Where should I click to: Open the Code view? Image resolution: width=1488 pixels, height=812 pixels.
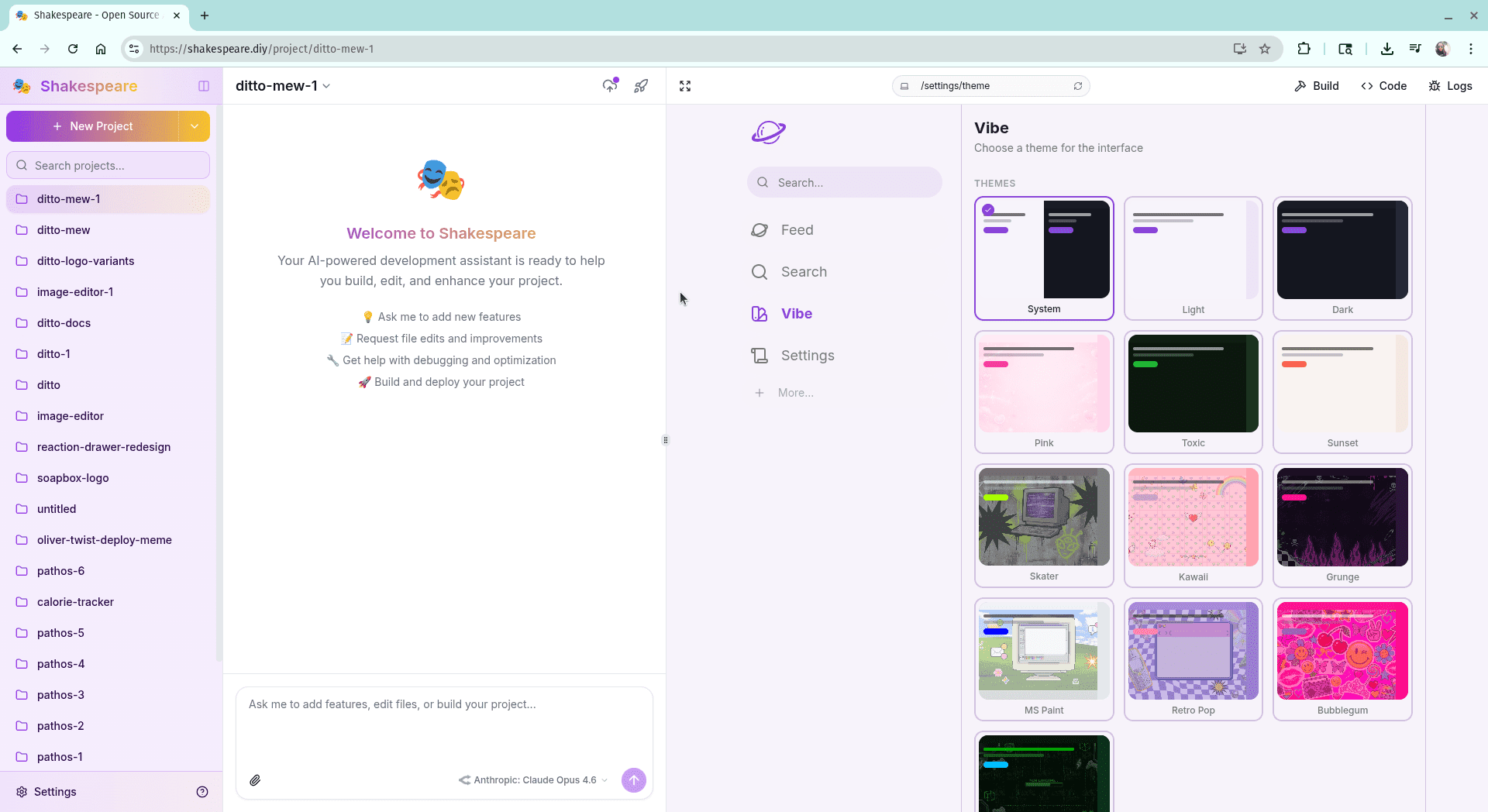pos(1384,85)
